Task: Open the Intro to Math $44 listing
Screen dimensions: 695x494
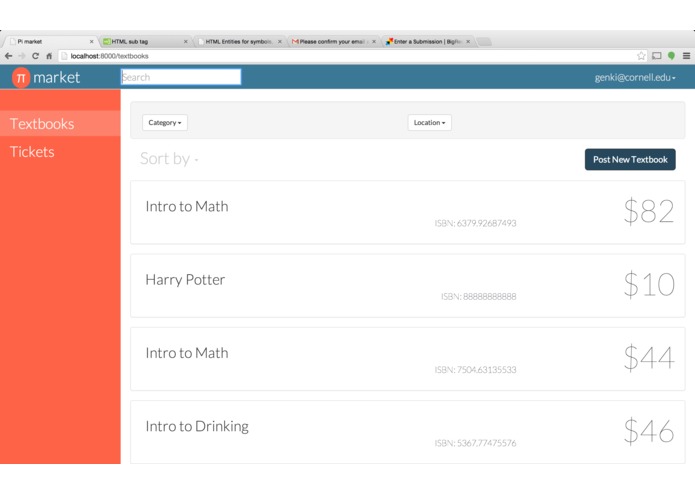Action: [408, 359]
